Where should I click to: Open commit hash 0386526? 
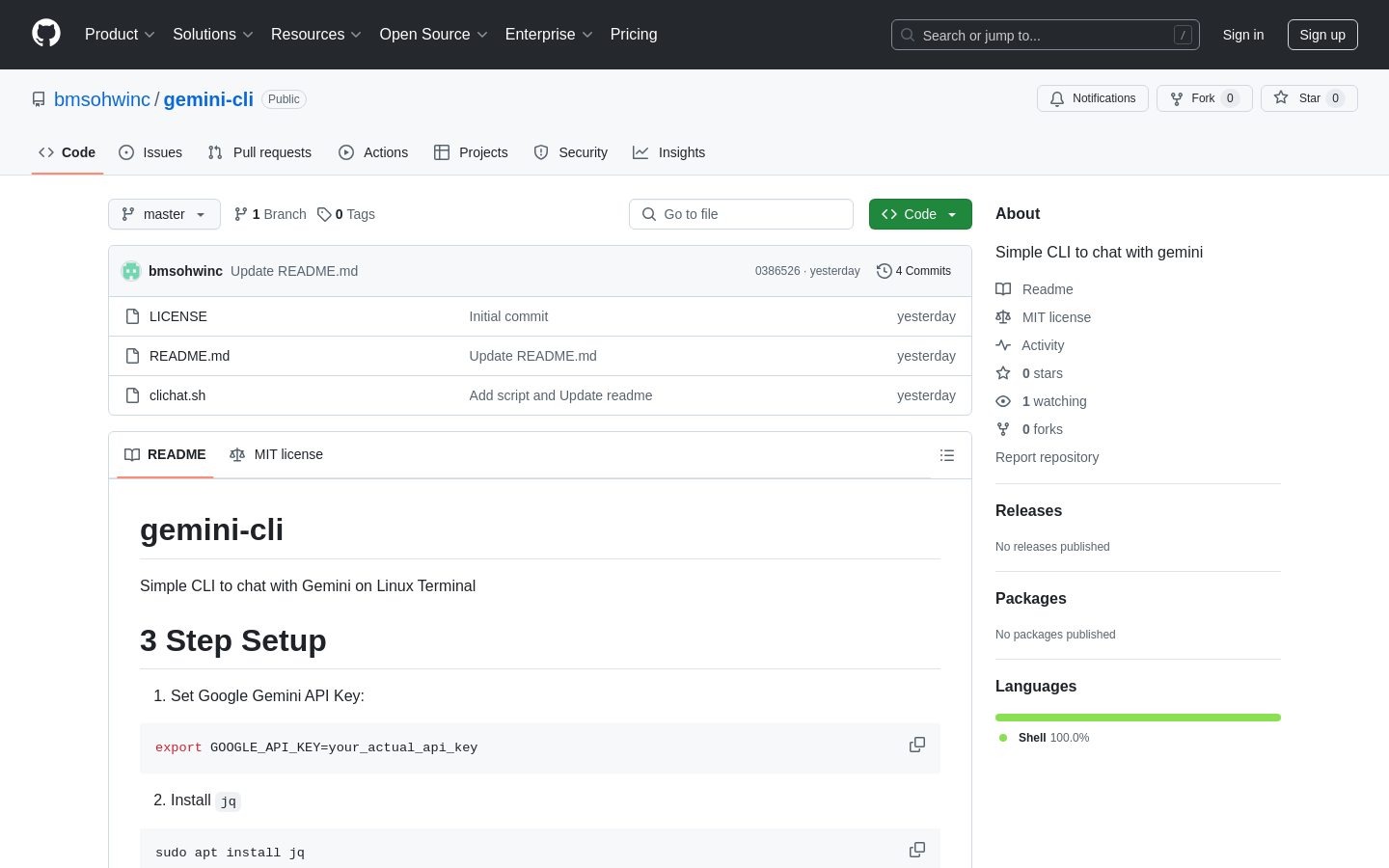click(x=777, y=271)
